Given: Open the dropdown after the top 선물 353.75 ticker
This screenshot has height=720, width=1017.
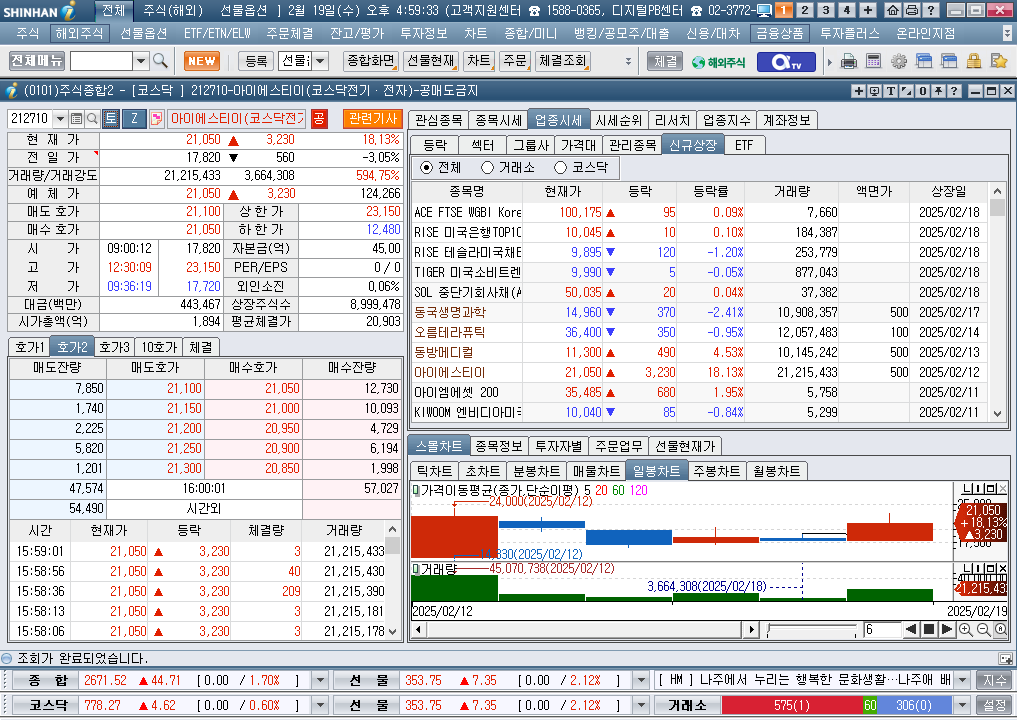Looking at the screenshot, I should (641, 680).
